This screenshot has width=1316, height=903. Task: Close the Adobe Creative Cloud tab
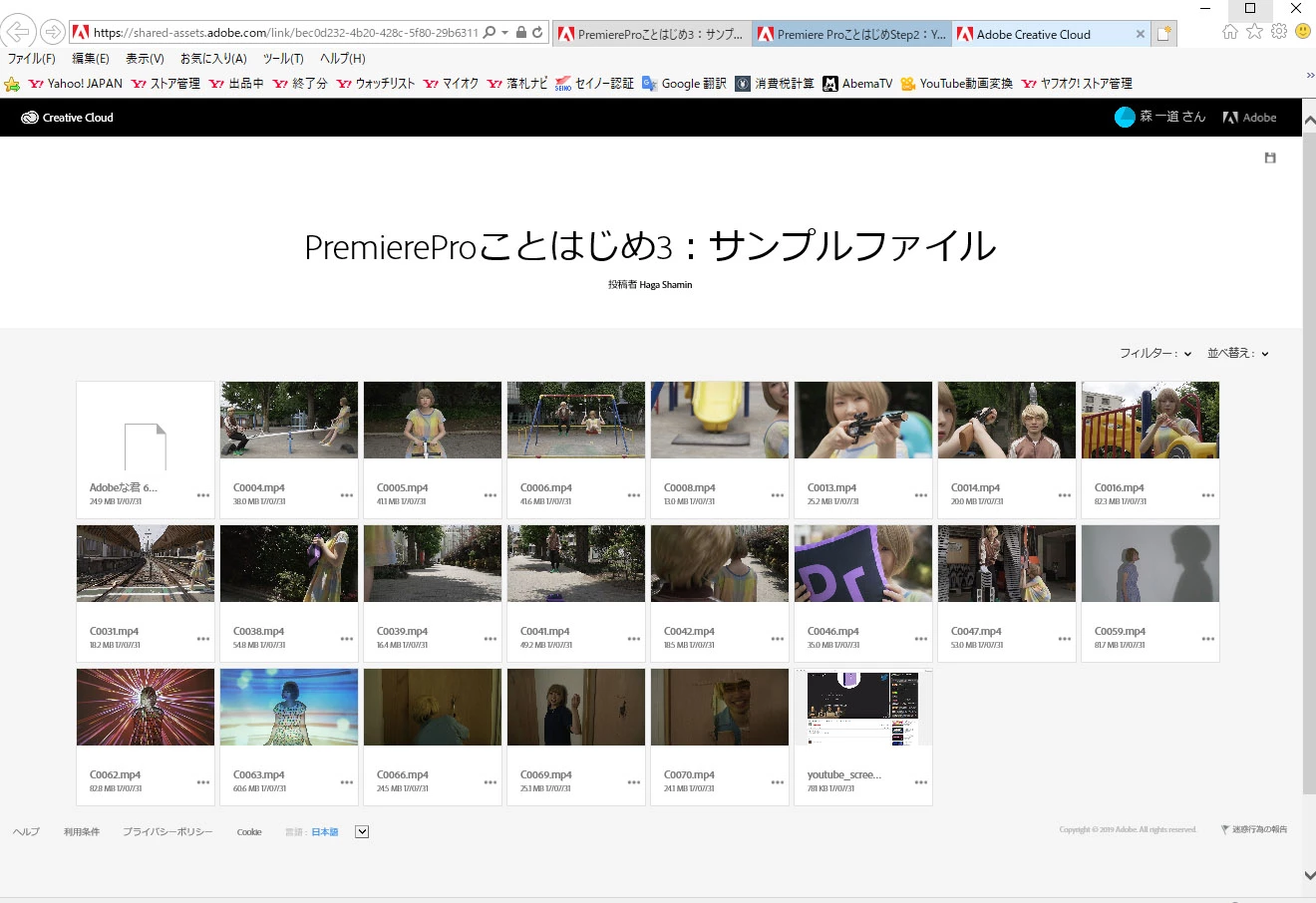[x=1141, y=34]
